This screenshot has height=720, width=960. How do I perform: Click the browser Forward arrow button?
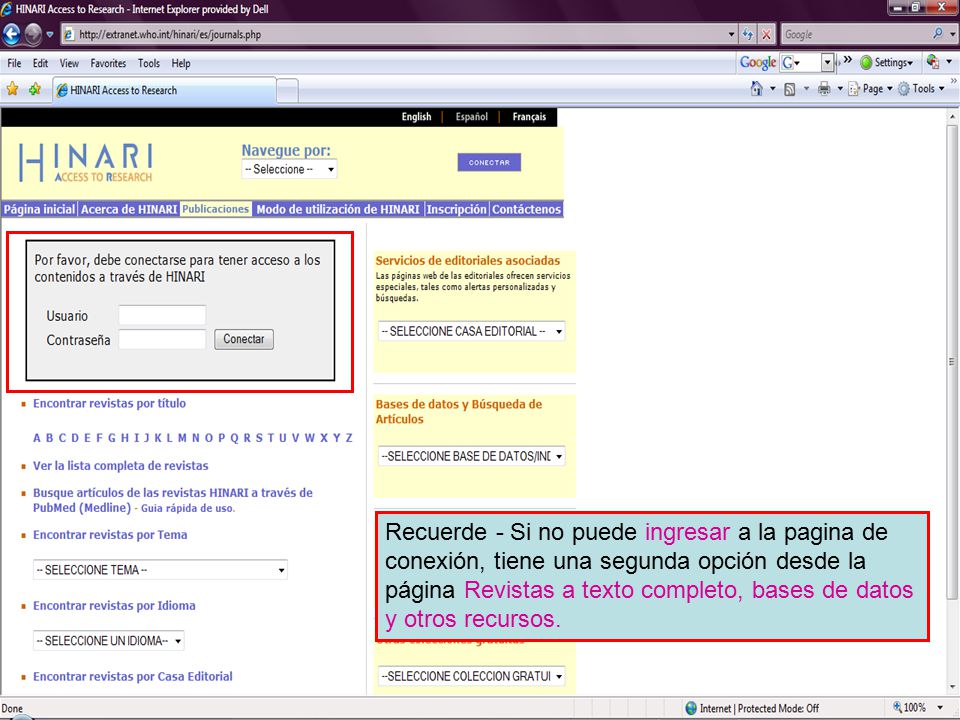pyautogui.click(x=33, y=34)
